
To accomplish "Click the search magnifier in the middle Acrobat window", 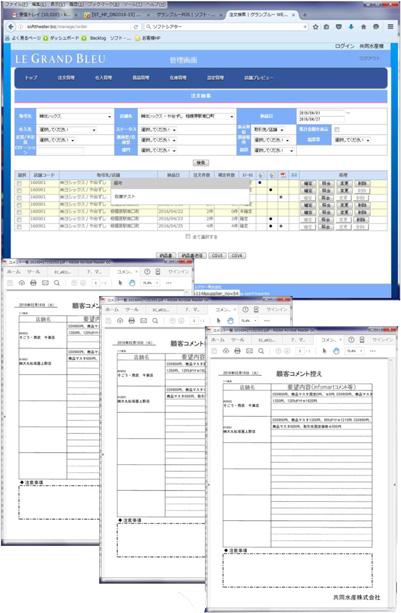I will (x=155, y=321).
